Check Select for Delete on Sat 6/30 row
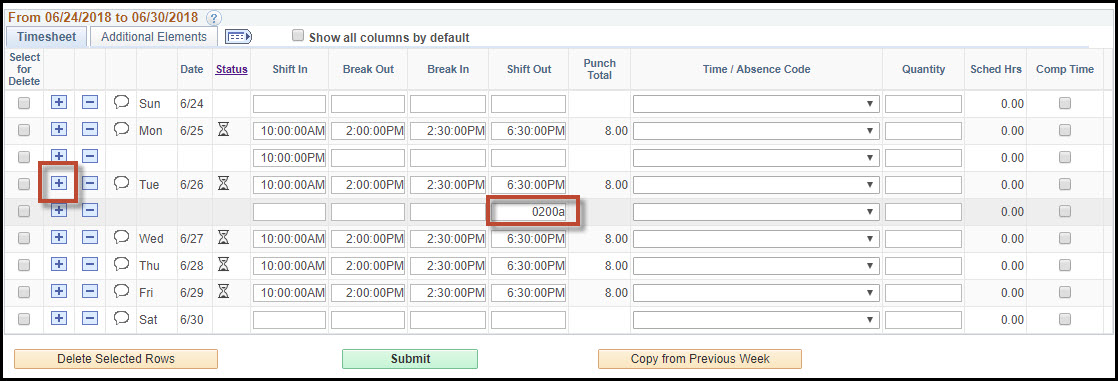Image resolution: width=1118 pixels, height=381 pixels. 24,319
